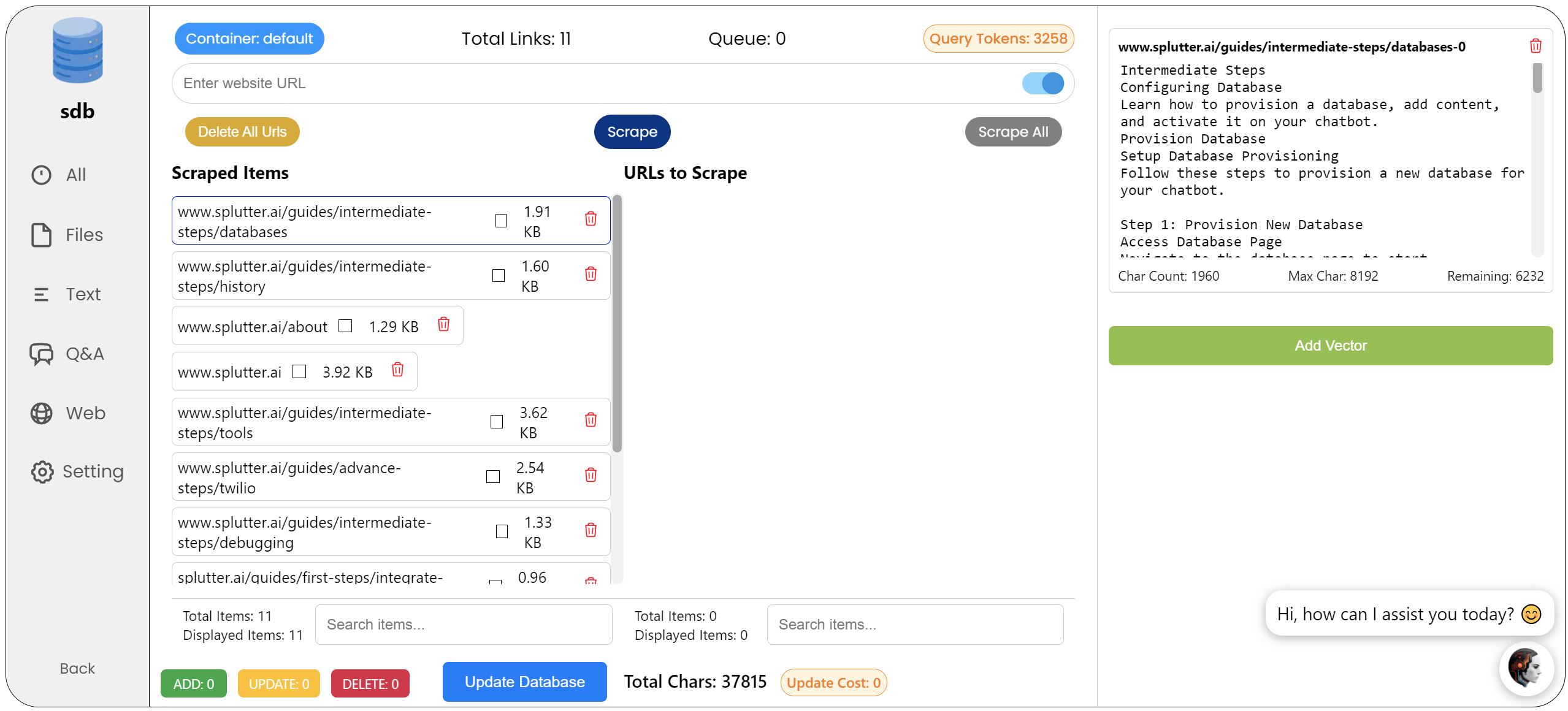This screenshot has width=1568, height=711.
Task: Click the chat greeting bubble
Action: pos(1409,614)
